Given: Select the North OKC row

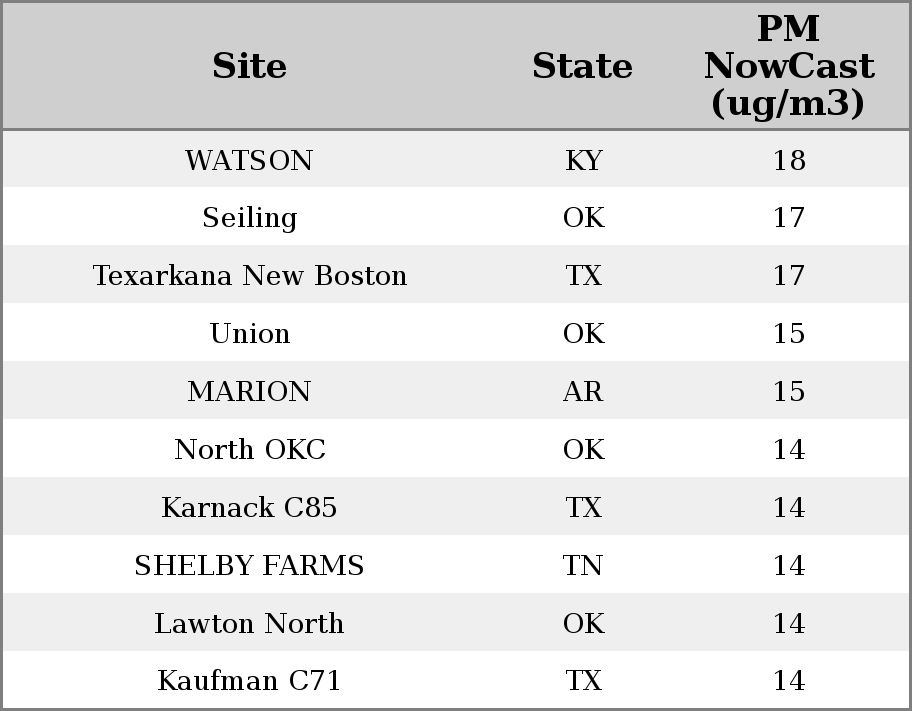Looking at the screenshot, I should point(456,449).
